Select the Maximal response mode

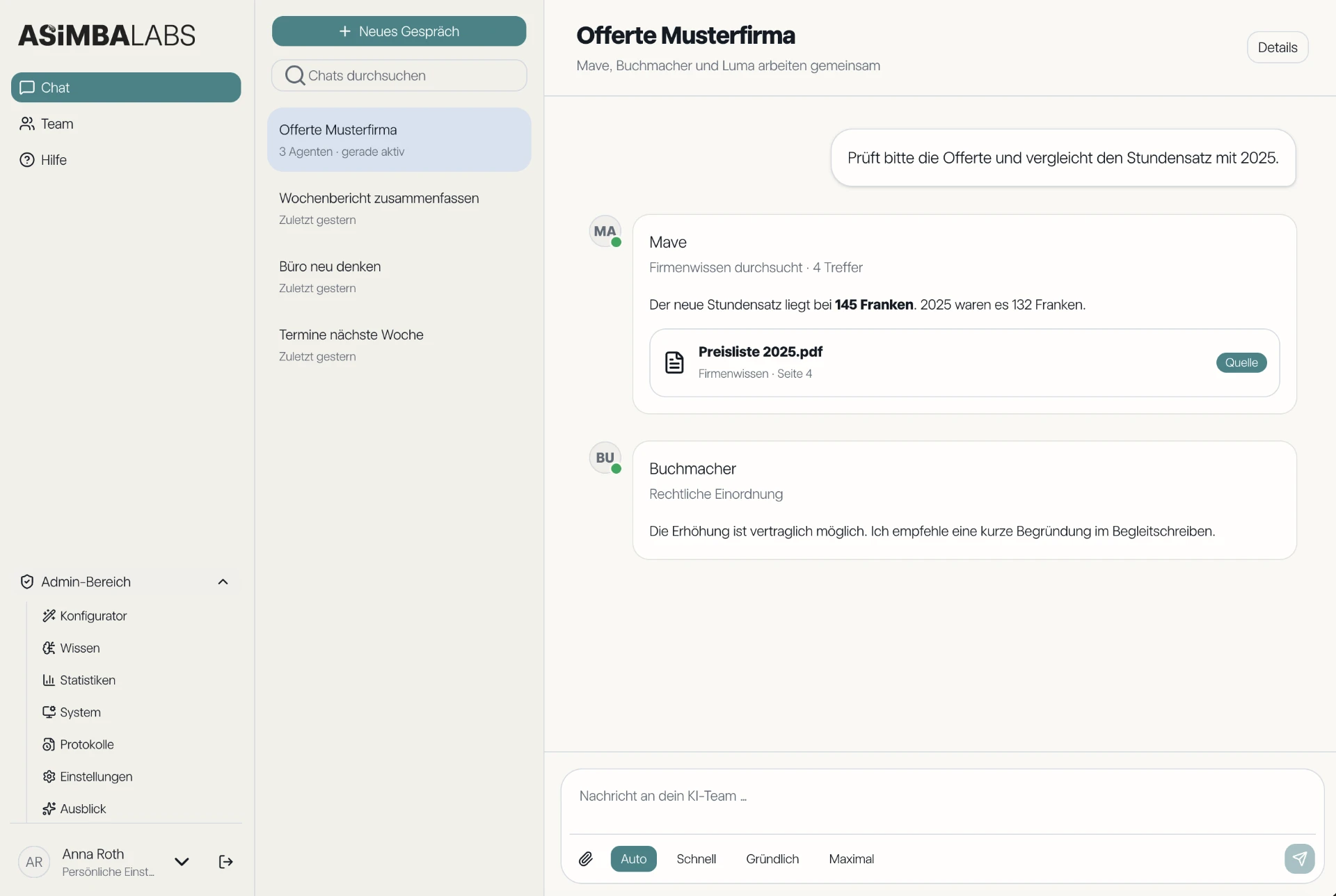pos(851,859)
